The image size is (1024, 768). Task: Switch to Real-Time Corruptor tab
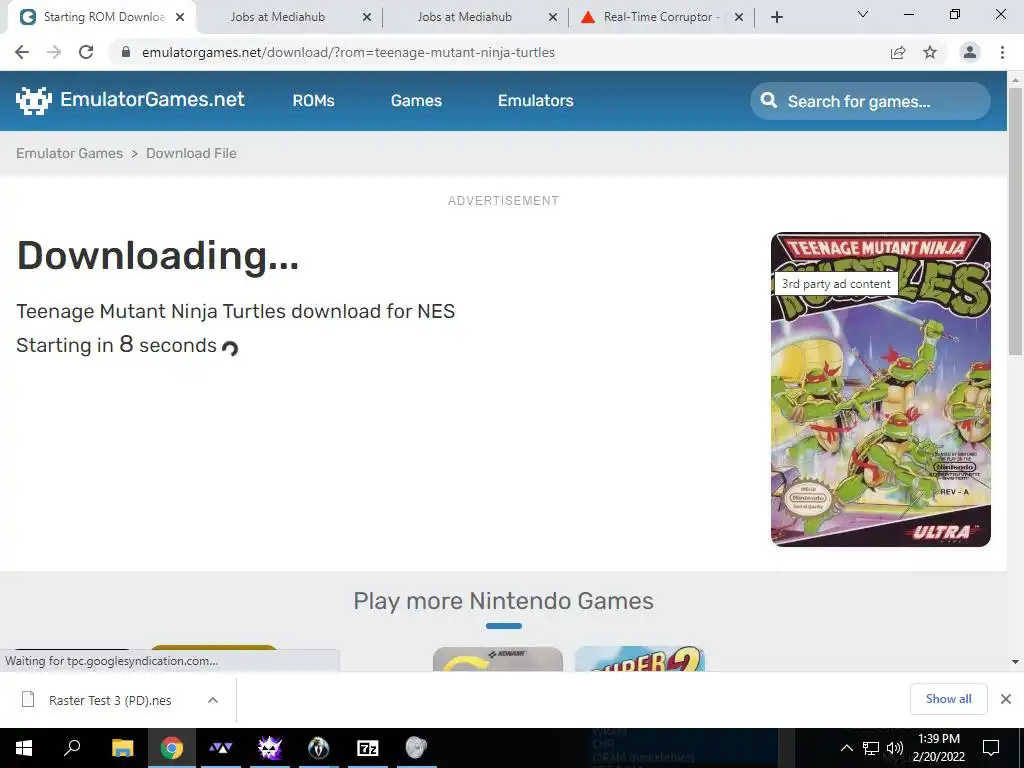[661, 17]
